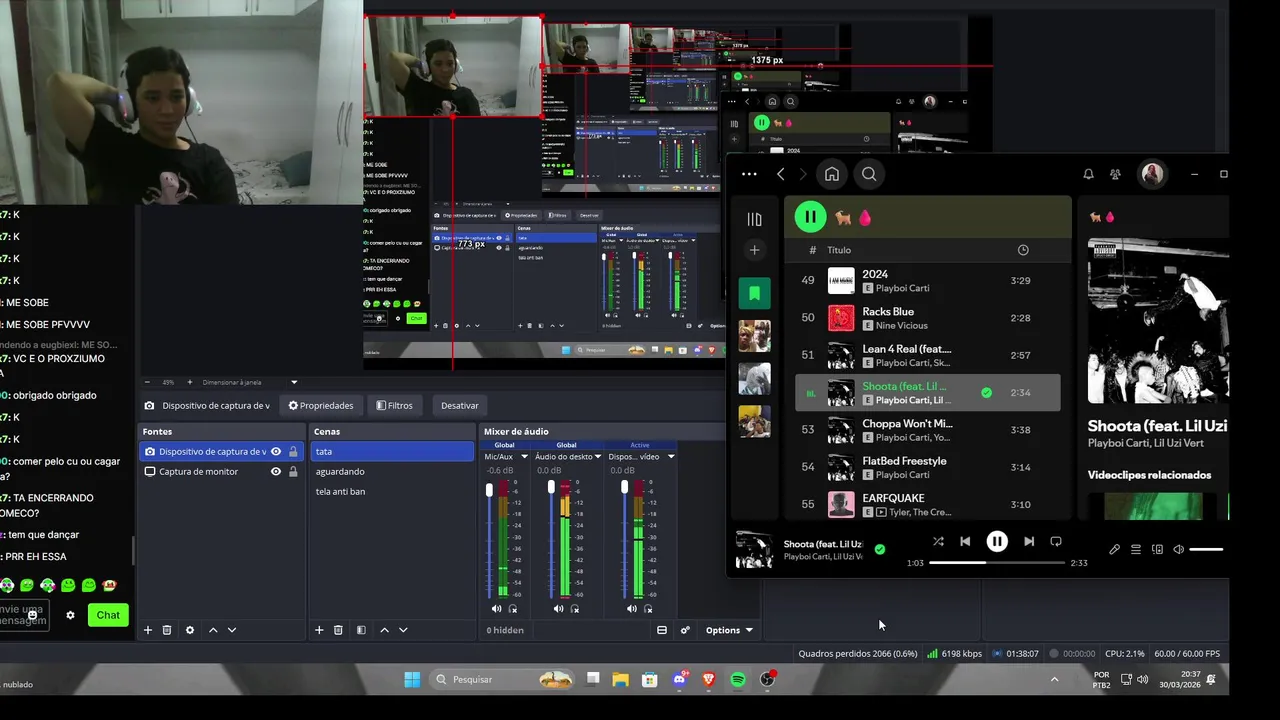The width and height of the screenshot is (1280, 720).
Task: Click the Mic/Aux volume fader
Action: point(489,489)
